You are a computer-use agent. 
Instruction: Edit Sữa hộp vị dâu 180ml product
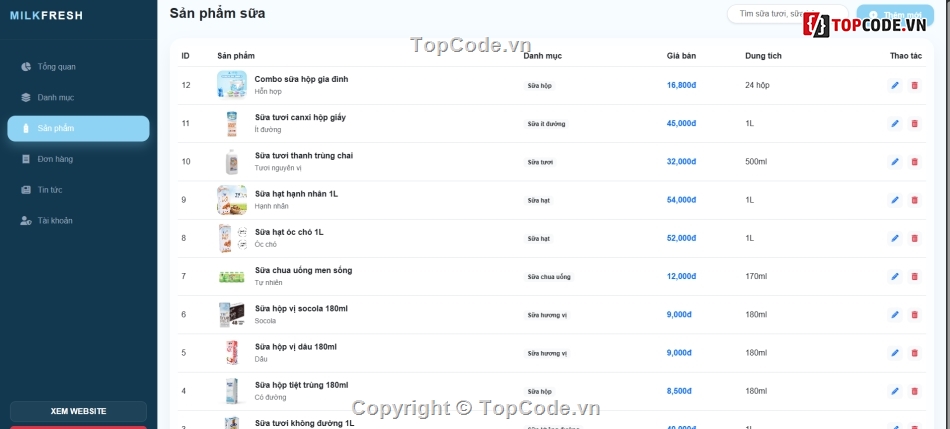(x=895, y=353)
